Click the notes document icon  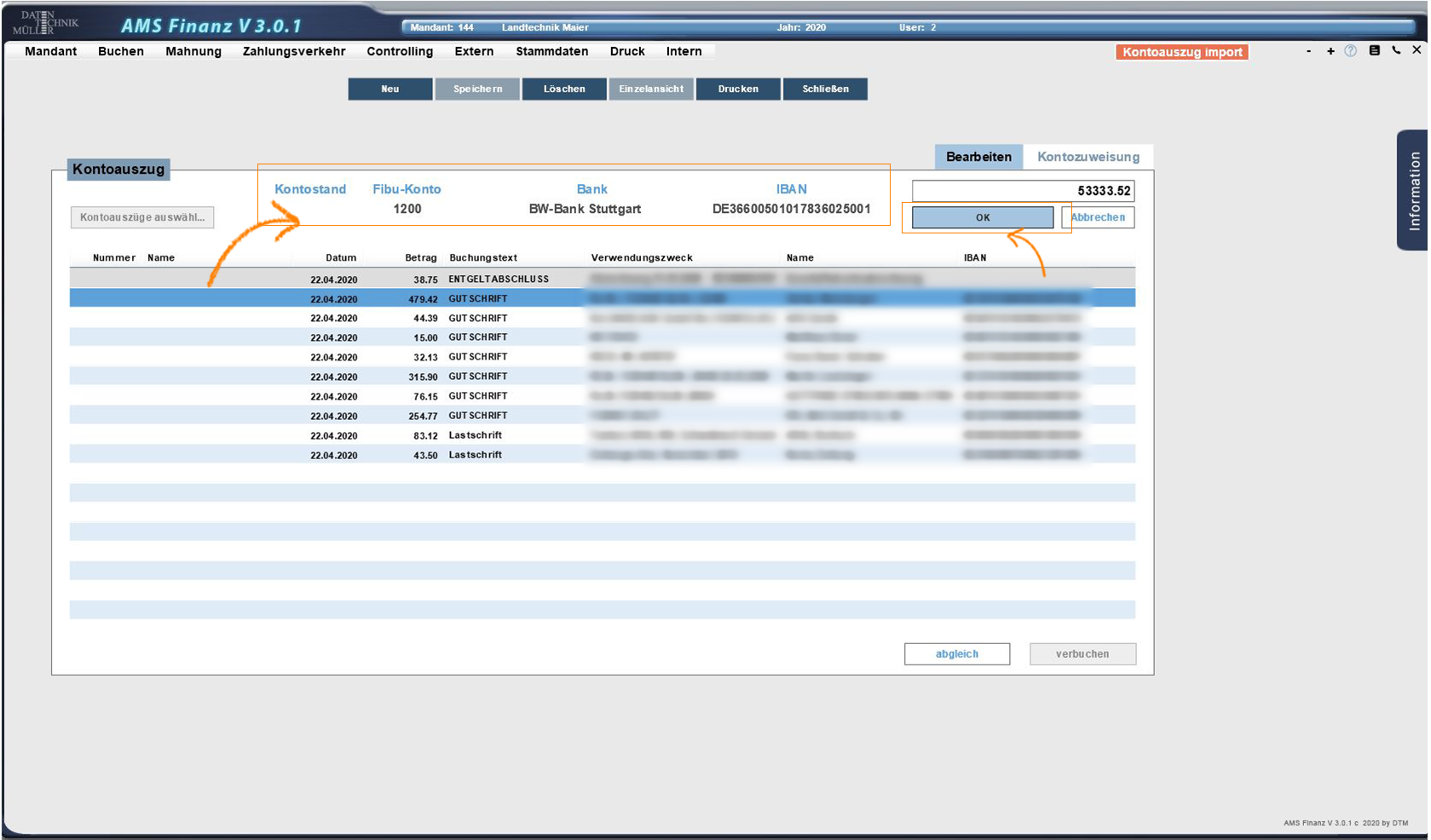coord(1374,51)
